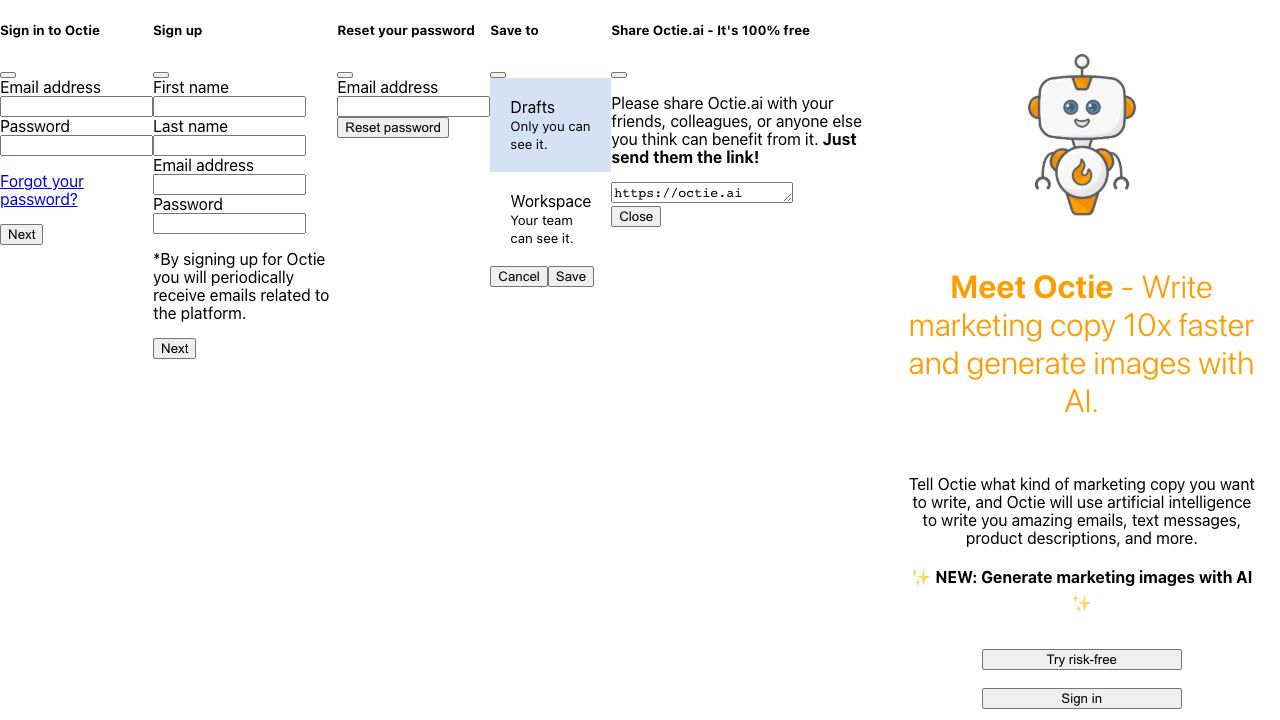Click the Octie robot mascot image

(x=1081, y=136)
